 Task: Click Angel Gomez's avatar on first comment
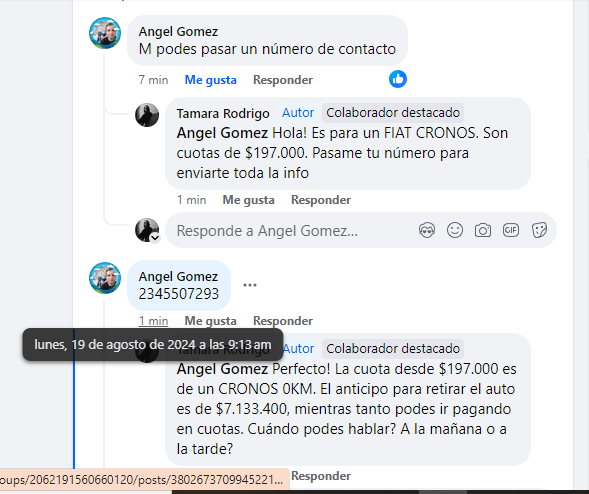pyautogui.click(x=105, y=33)
